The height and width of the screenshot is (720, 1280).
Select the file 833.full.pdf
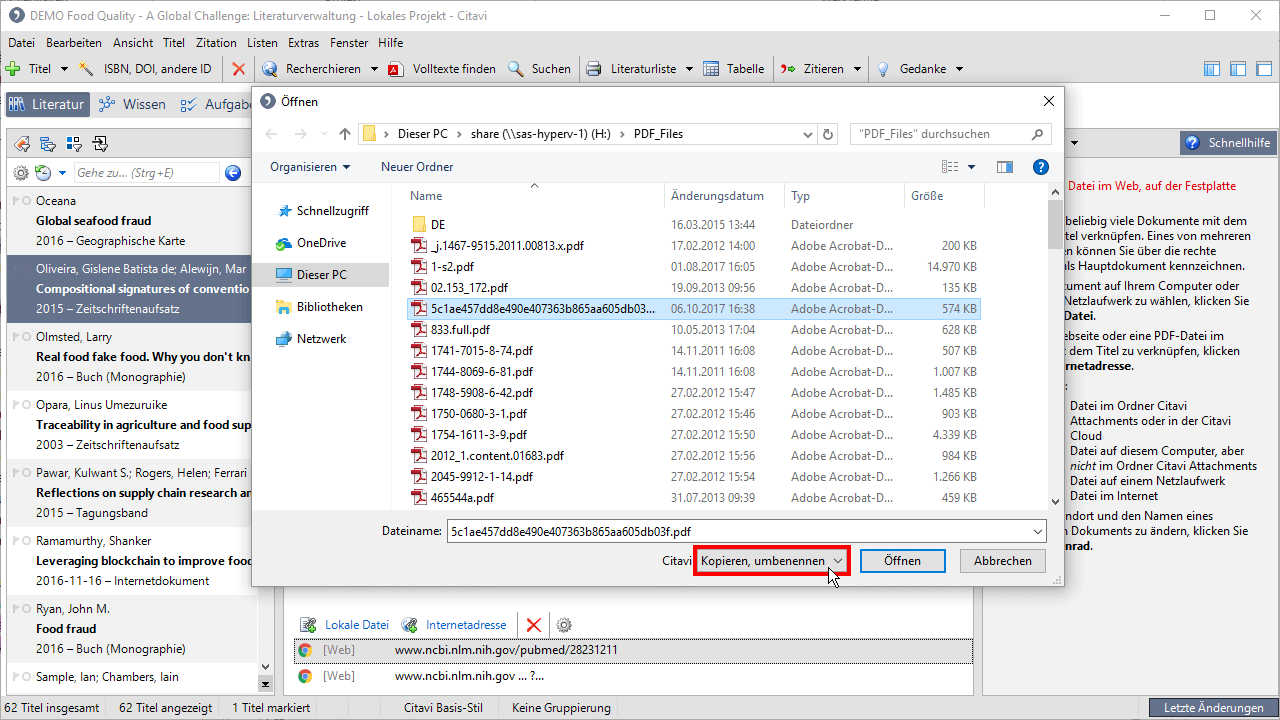[x=460, y=330]
